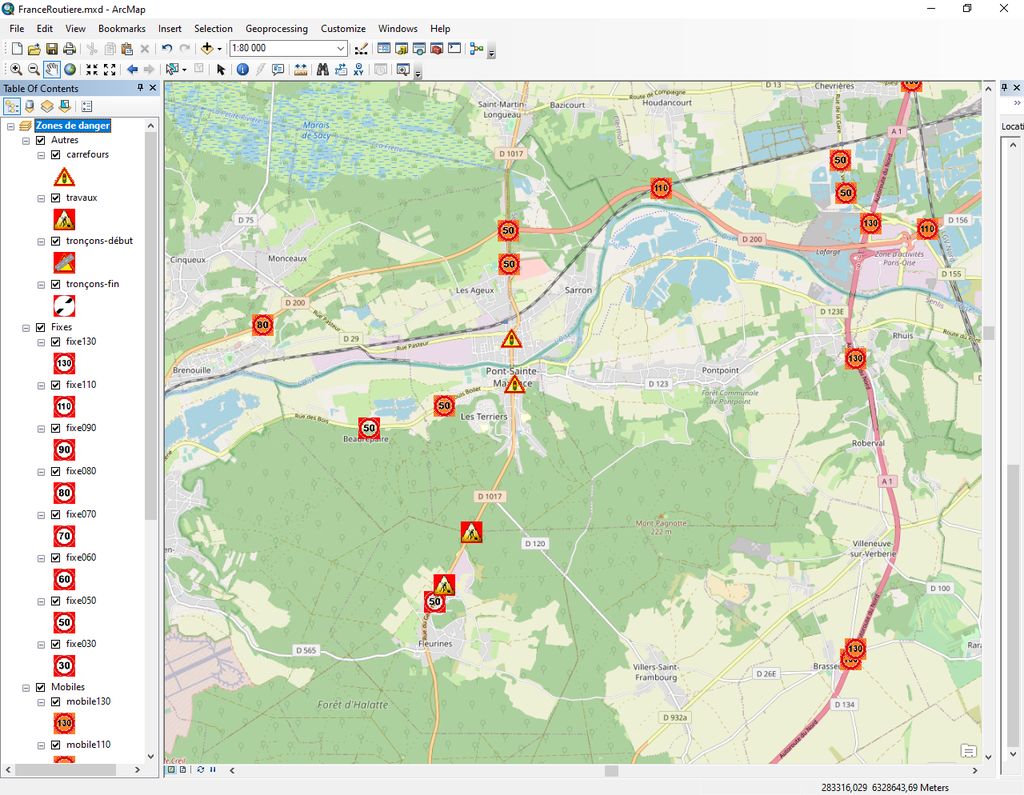Select the Zoom Out tool
The width and height of the screenshot is (1024, 795).
(34, 69)
